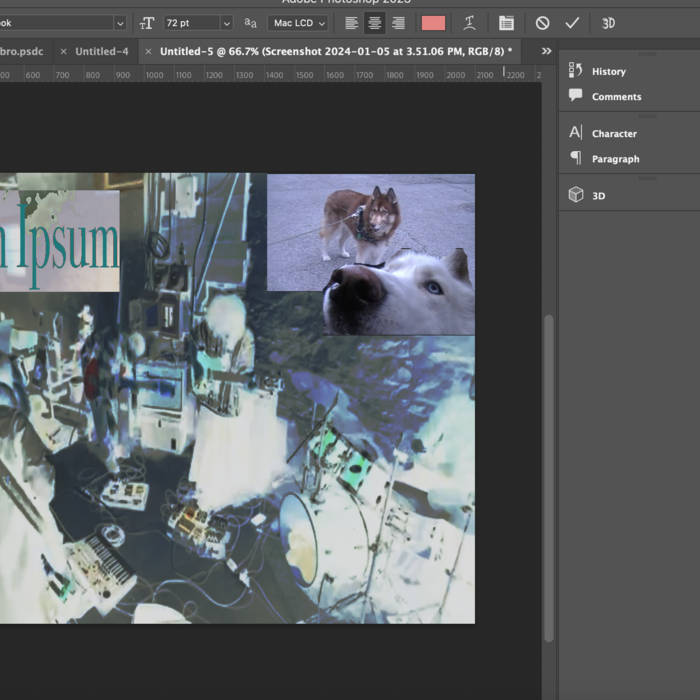Show more document tabs with double chevron

(546, 51)
